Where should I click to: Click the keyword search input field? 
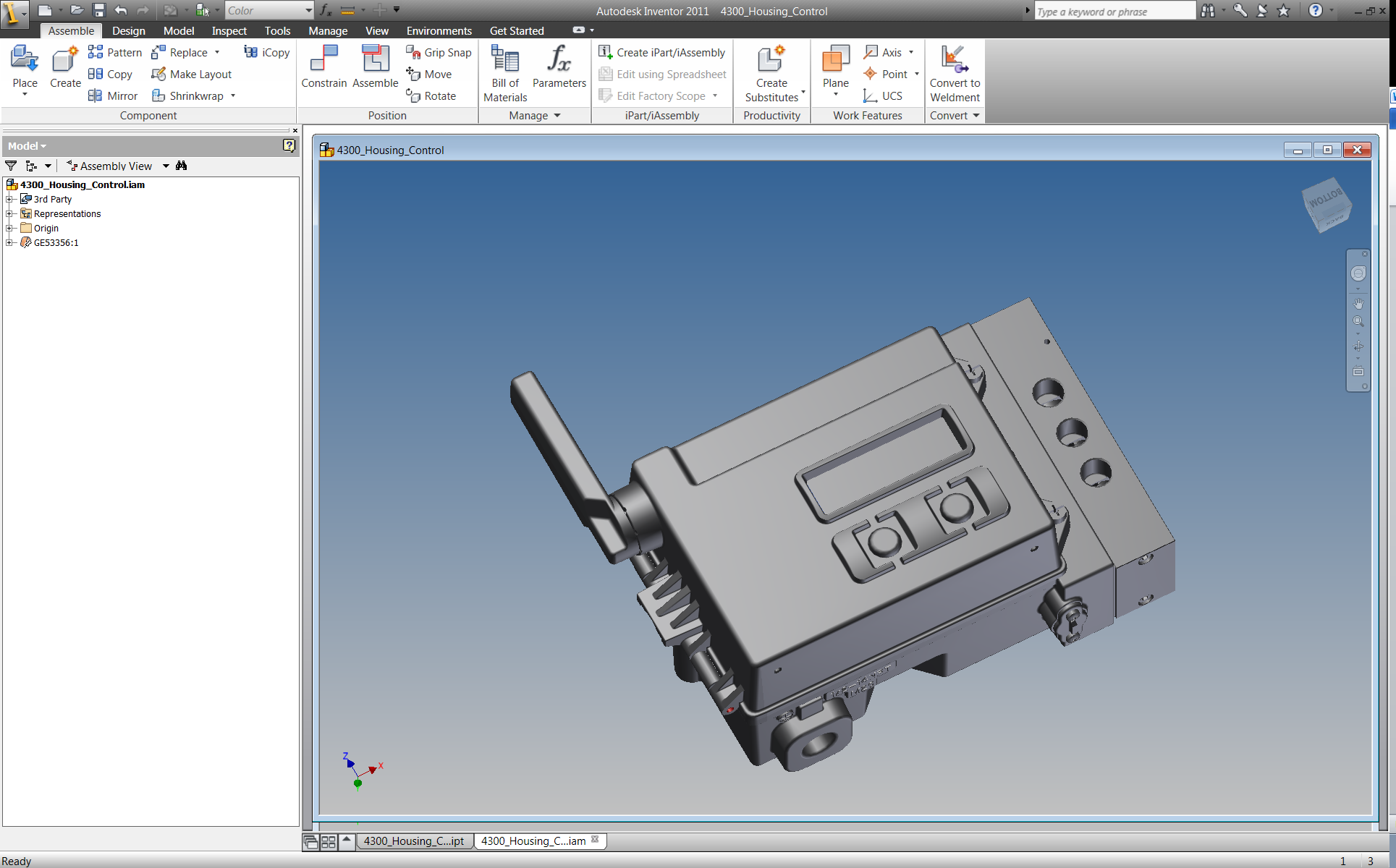click(1113, 11)
